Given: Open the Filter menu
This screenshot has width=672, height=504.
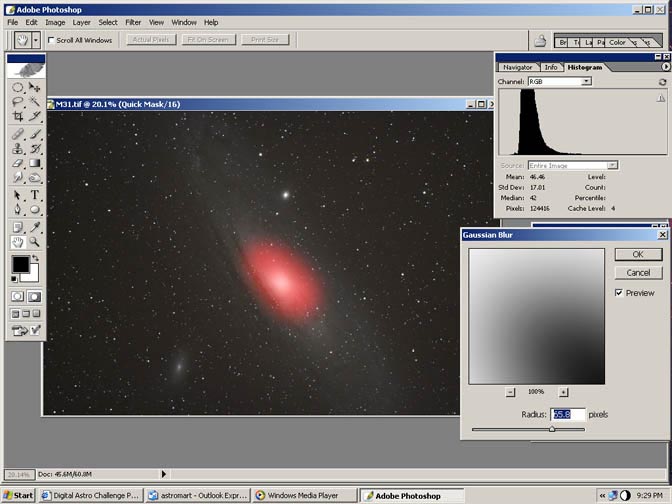Looking at the screenshot, I should [x=133, y=22].
